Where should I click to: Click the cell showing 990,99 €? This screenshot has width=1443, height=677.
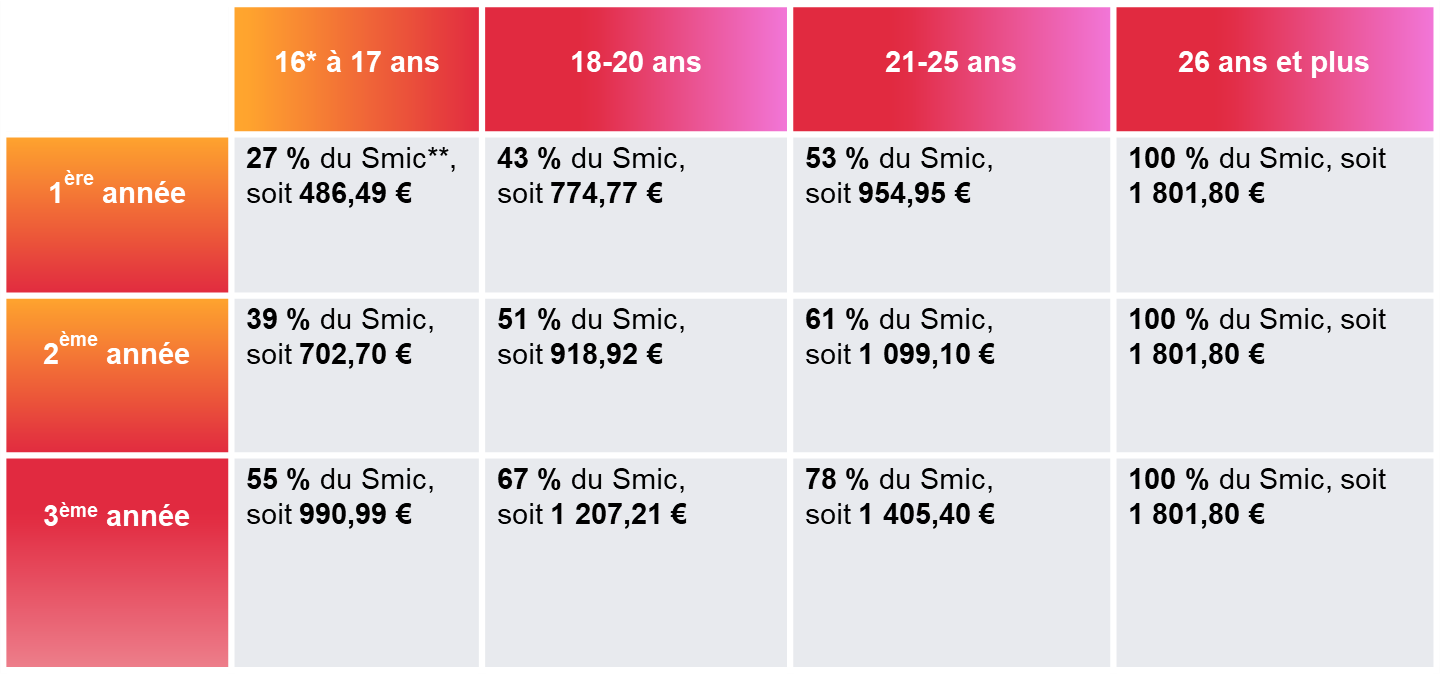tap(357, 562)
